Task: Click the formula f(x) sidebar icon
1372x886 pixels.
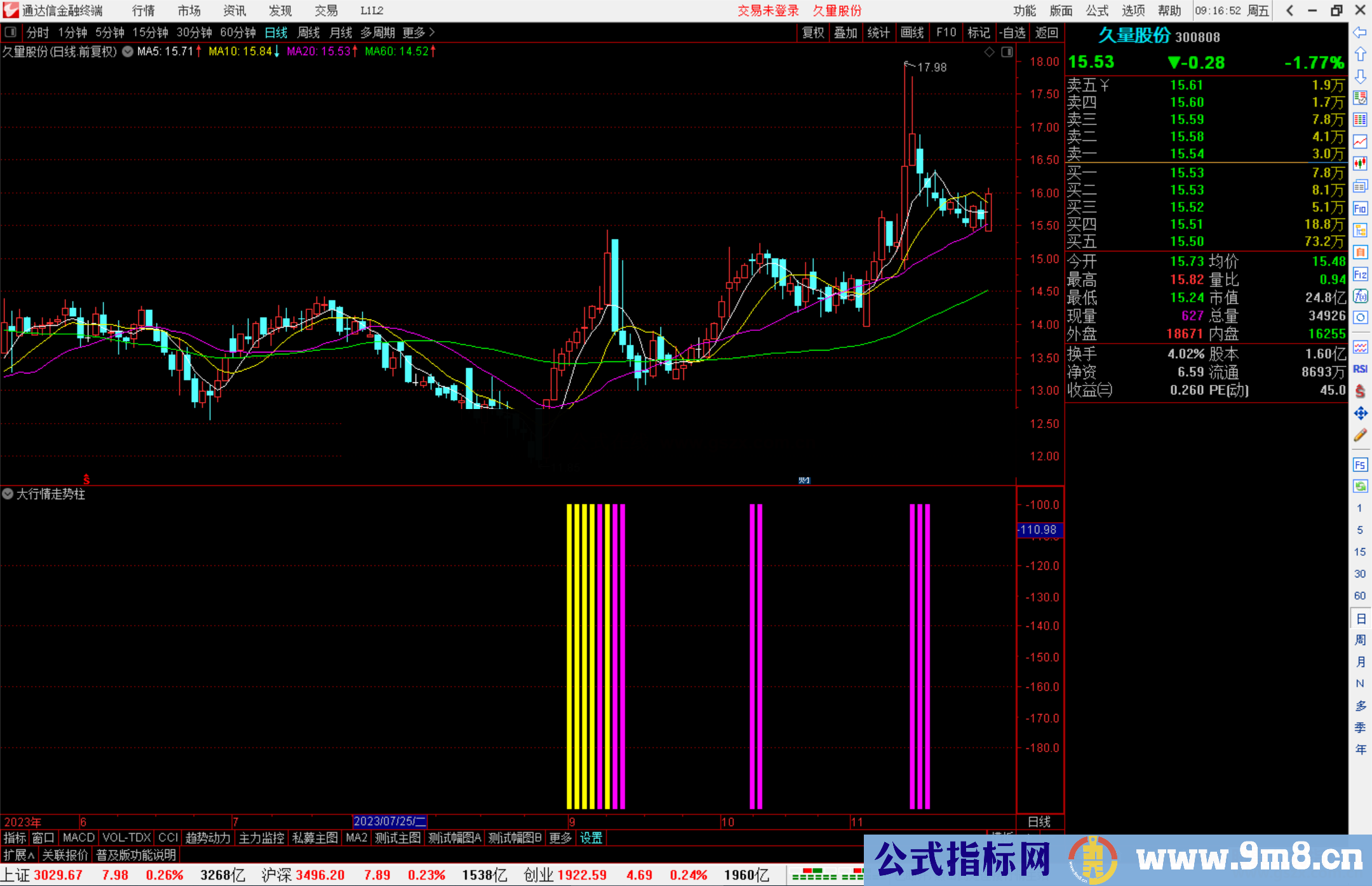Action: pos(1360,296)
